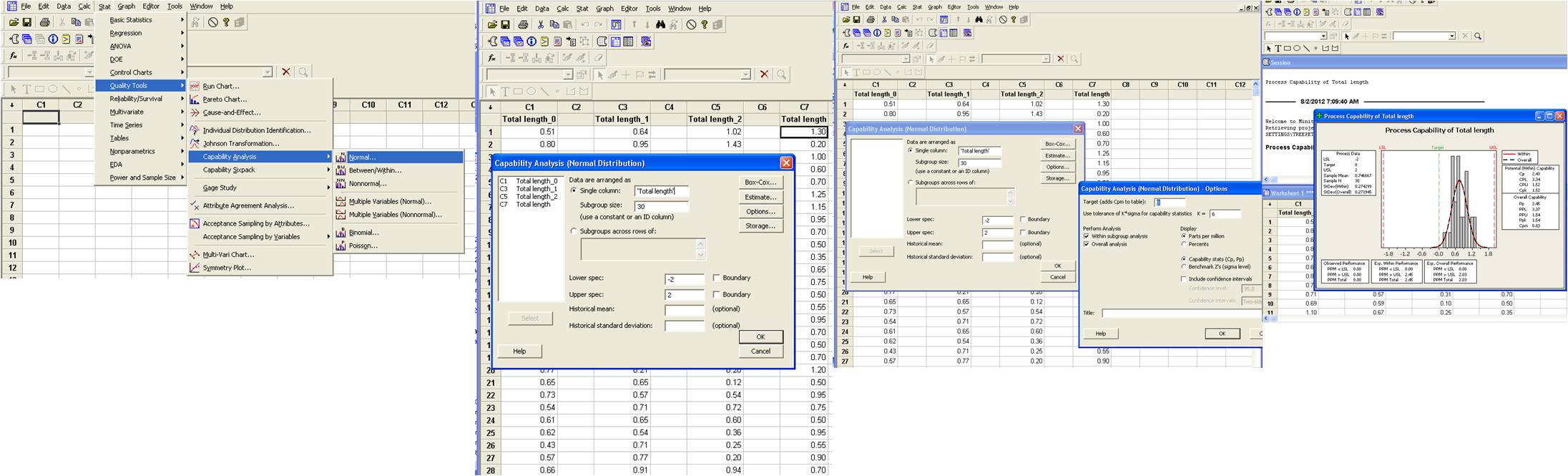Click the Individual Distribution Identification icon
This screenshot has width=1568, height=476.
click(195, 130)
